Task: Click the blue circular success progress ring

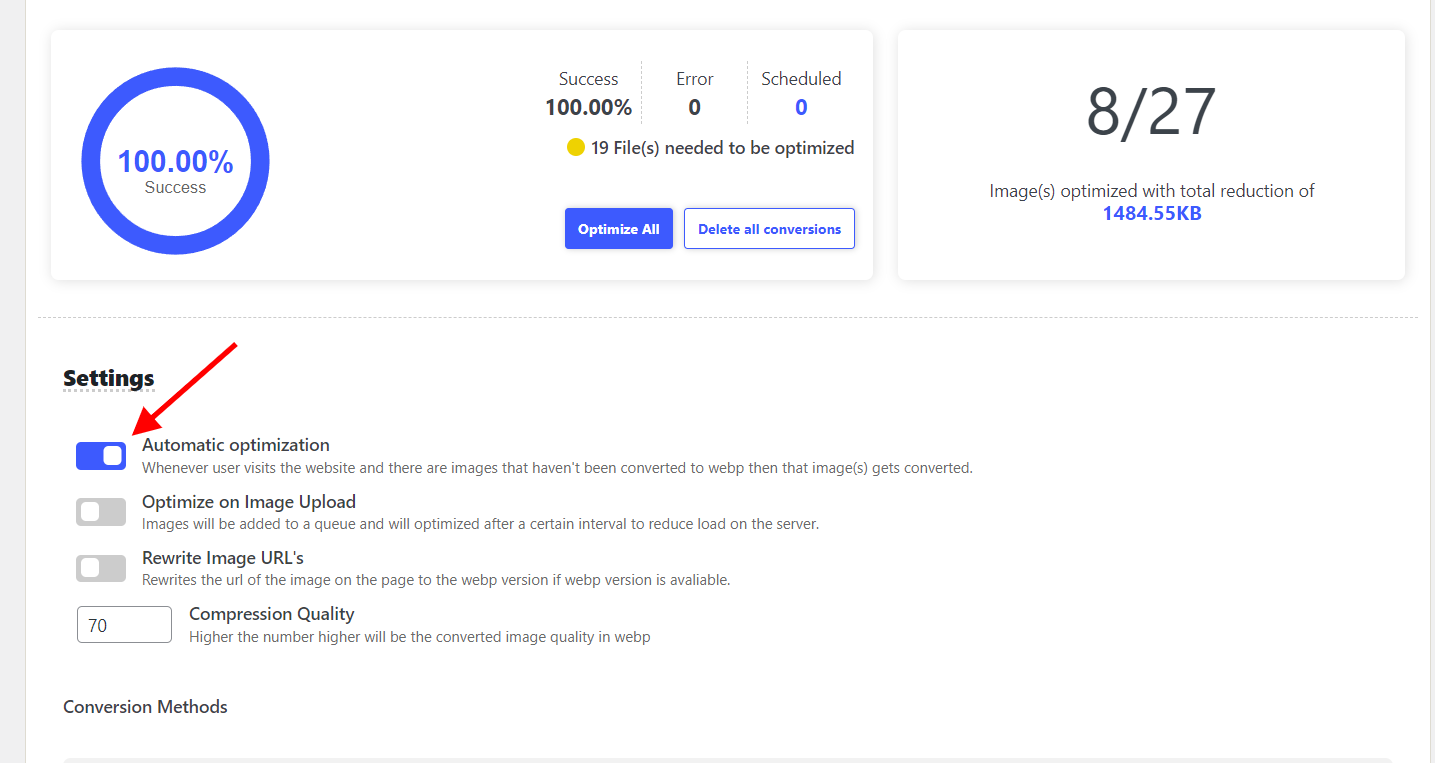Action: click(175, 161)
